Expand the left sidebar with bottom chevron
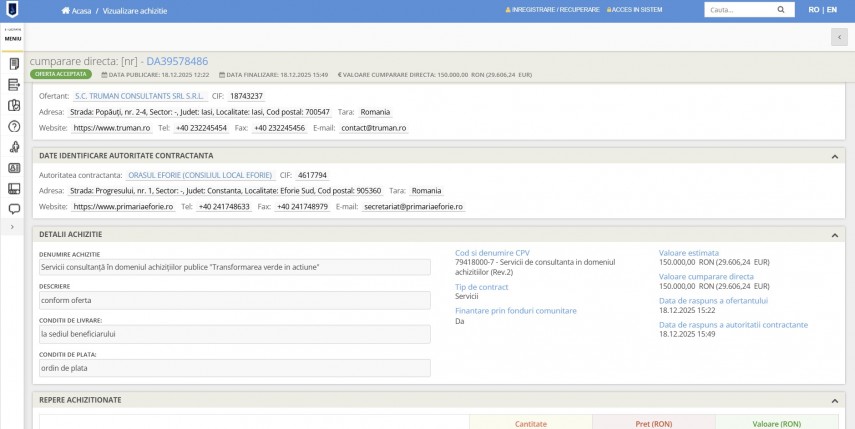855x429 pixels. [14, 228]
